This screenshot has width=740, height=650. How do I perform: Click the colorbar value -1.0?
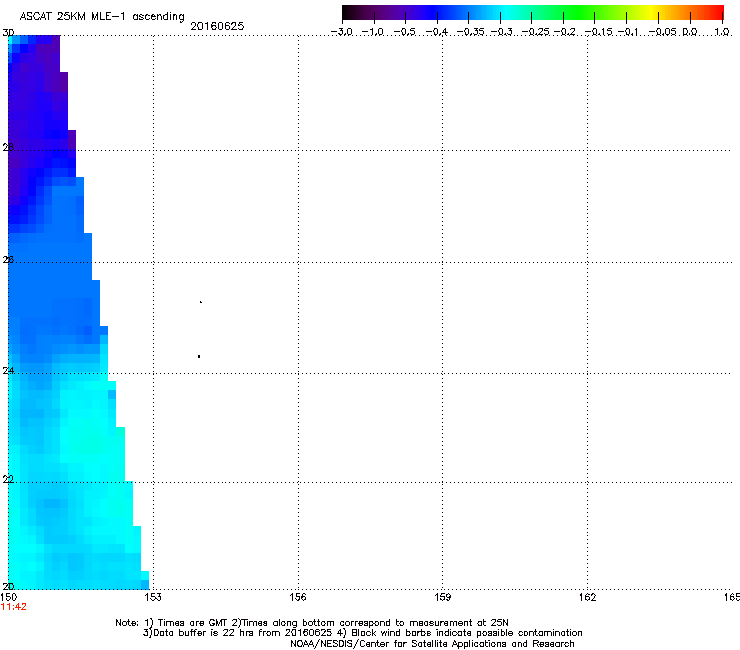(373, 32)
